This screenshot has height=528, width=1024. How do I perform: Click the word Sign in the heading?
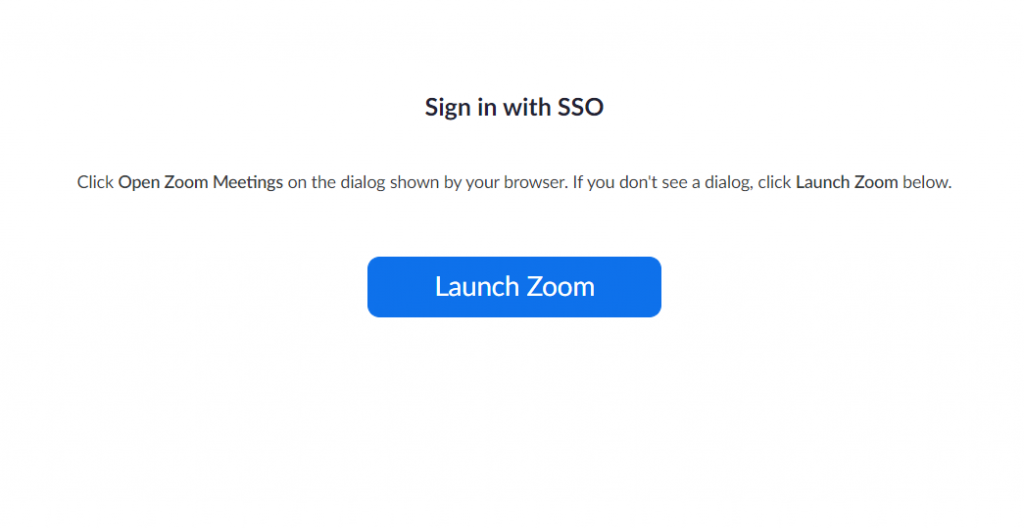(448, 108)
